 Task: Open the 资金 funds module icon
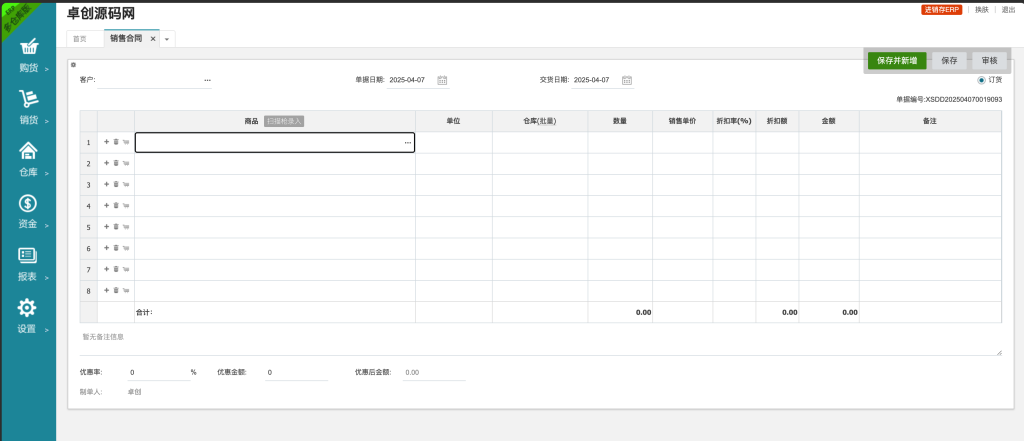pyautogui.click(x=28, y=203)
